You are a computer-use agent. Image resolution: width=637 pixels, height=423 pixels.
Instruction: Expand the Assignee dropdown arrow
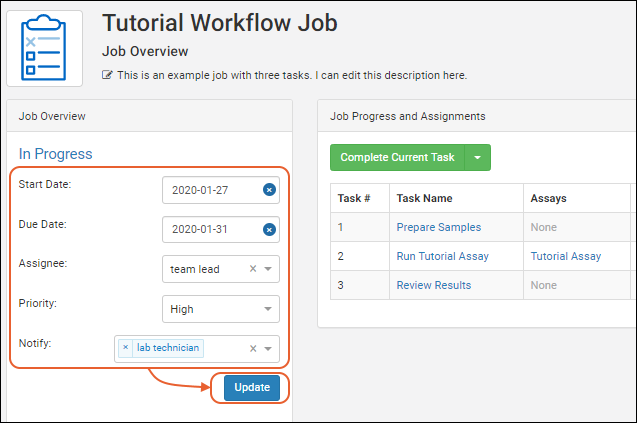click(x=268, y=269)
